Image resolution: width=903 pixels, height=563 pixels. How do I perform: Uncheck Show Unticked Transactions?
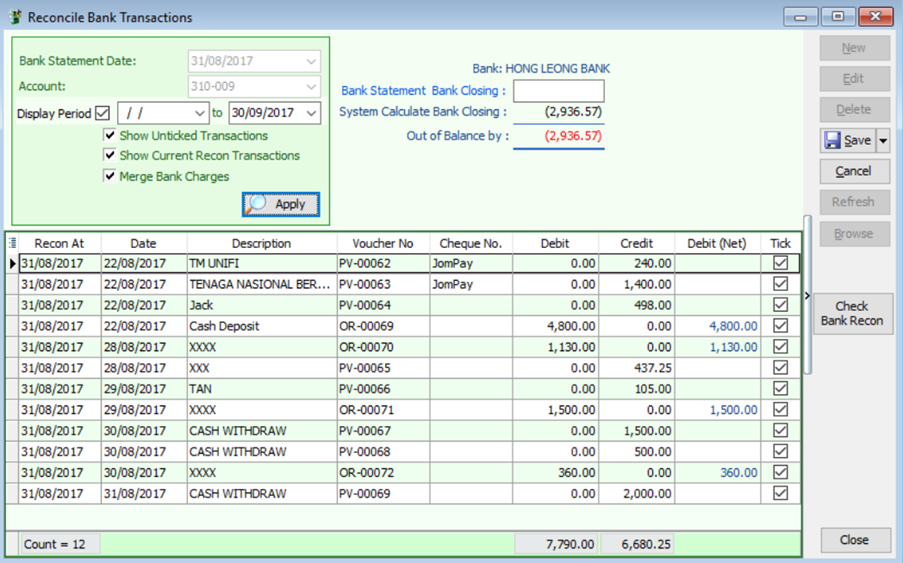tap(110, 136)
